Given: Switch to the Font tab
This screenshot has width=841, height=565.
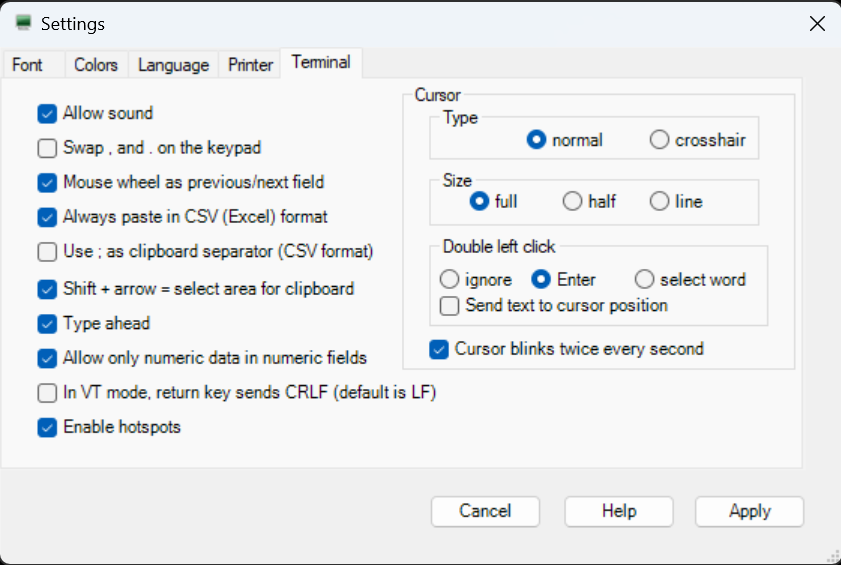Looking at the screenshot, I should [33, 65].
